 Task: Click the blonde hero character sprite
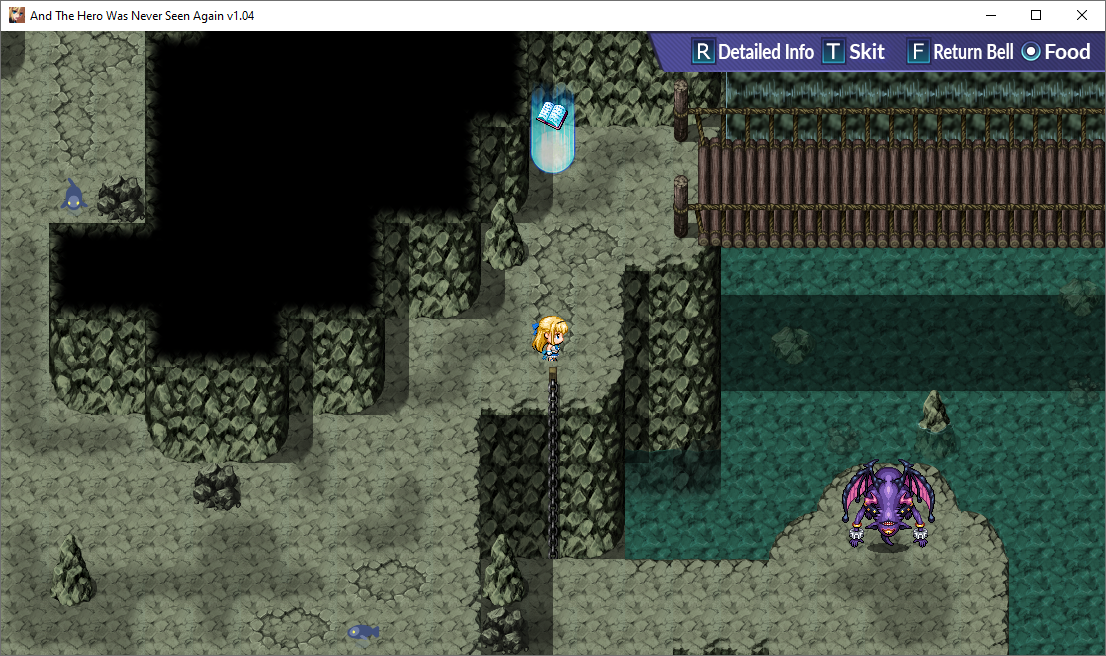[x=549, y=339]
